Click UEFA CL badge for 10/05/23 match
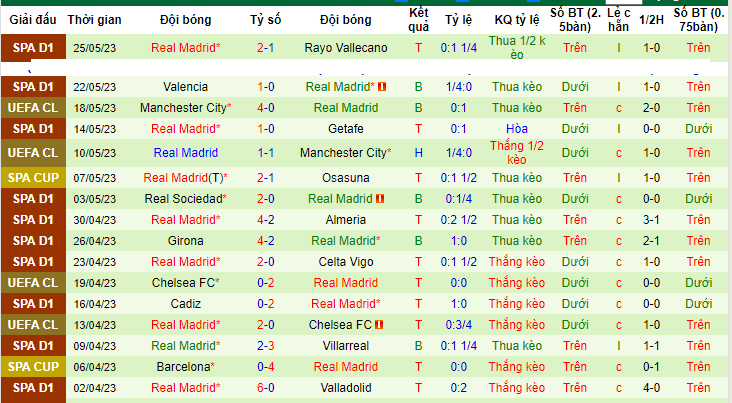 pyautogui.click(x=33, y=153)
